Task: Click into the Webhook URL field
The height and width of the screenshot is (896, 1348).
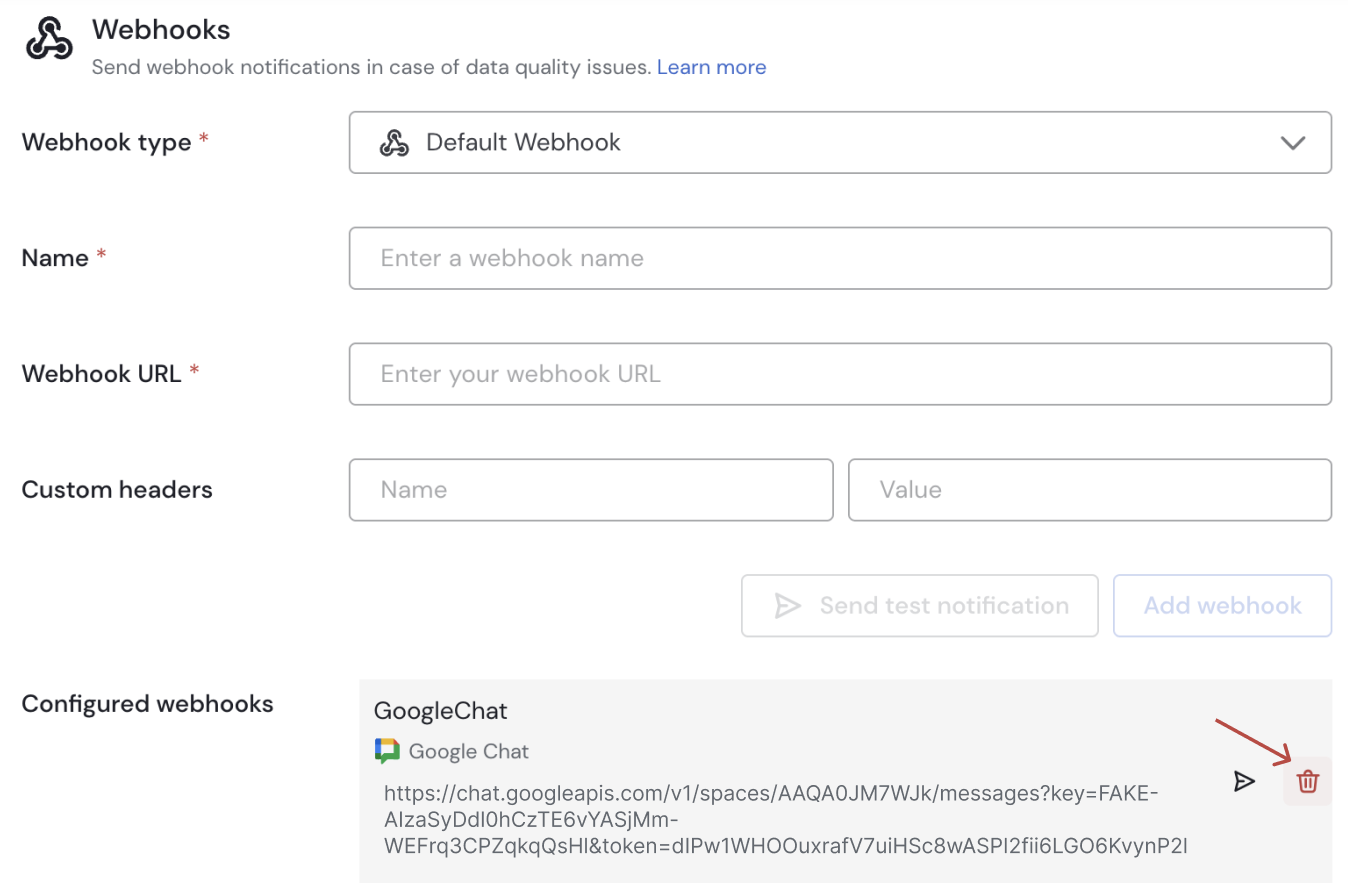Action: (x=840, y=374)
